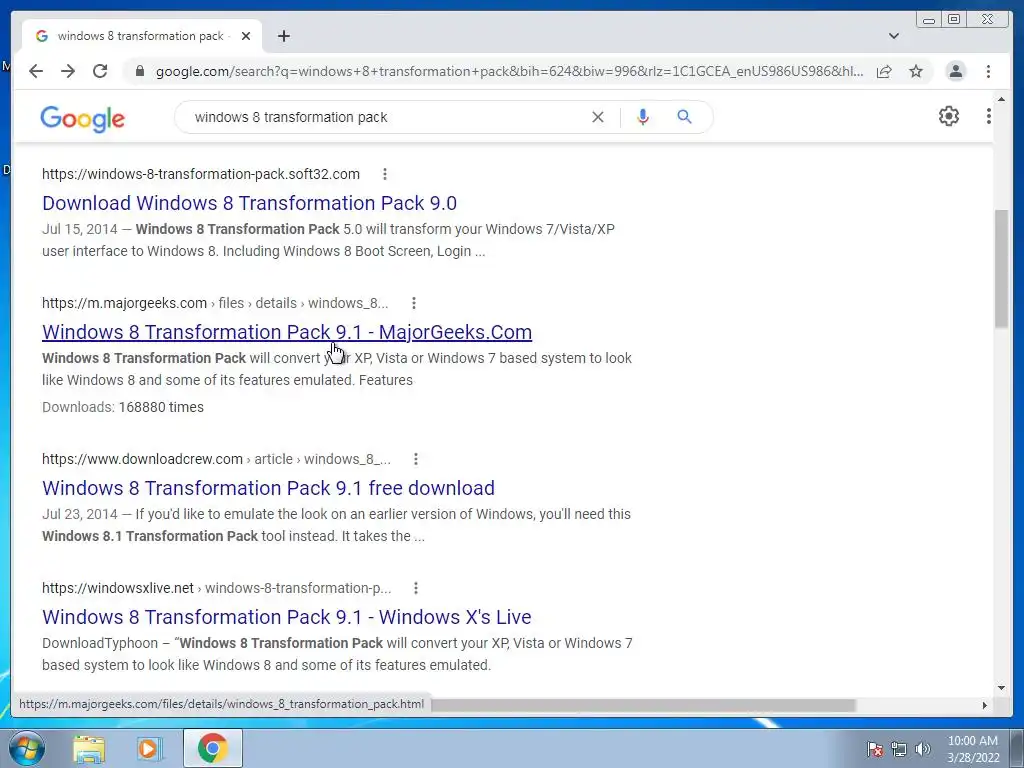
Task: Click the horizontal scrollbar right arrow
Action: click(985, 705)
